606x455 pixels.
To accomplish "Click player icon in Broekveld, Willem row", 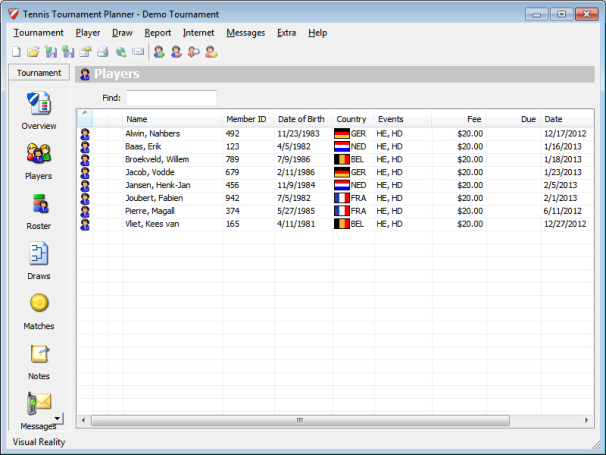I will [x=85, y=160].
